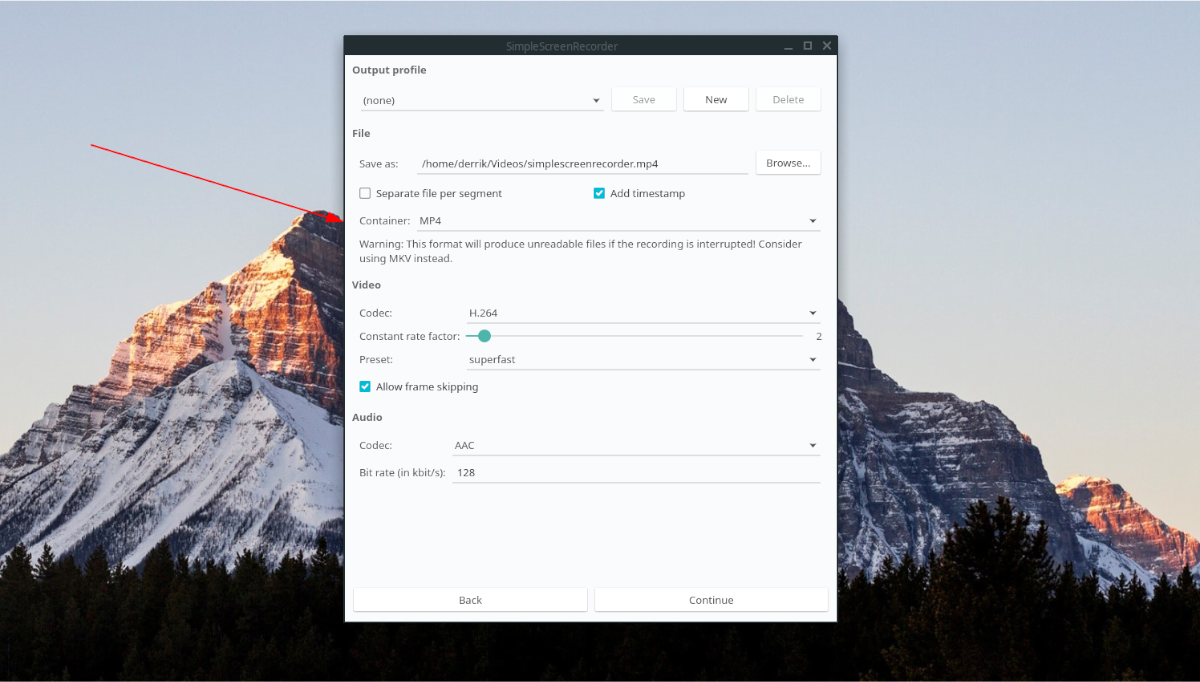Image resolution: width=1200 pixels, height=682 pixels.
Task: Maximize the SimpleScreenRecorder window
Action: [x=808, y=46]
